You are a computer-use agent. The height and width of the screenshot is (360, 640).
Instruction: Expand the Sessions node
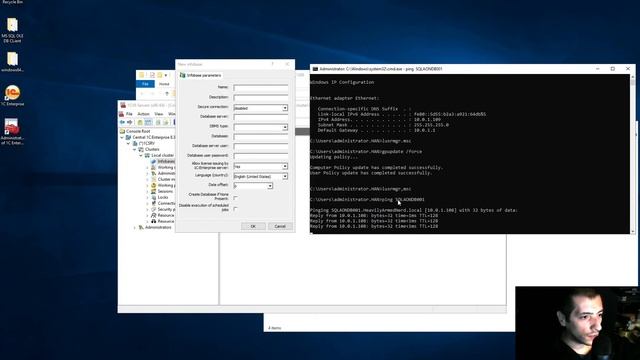coord(147,191)
